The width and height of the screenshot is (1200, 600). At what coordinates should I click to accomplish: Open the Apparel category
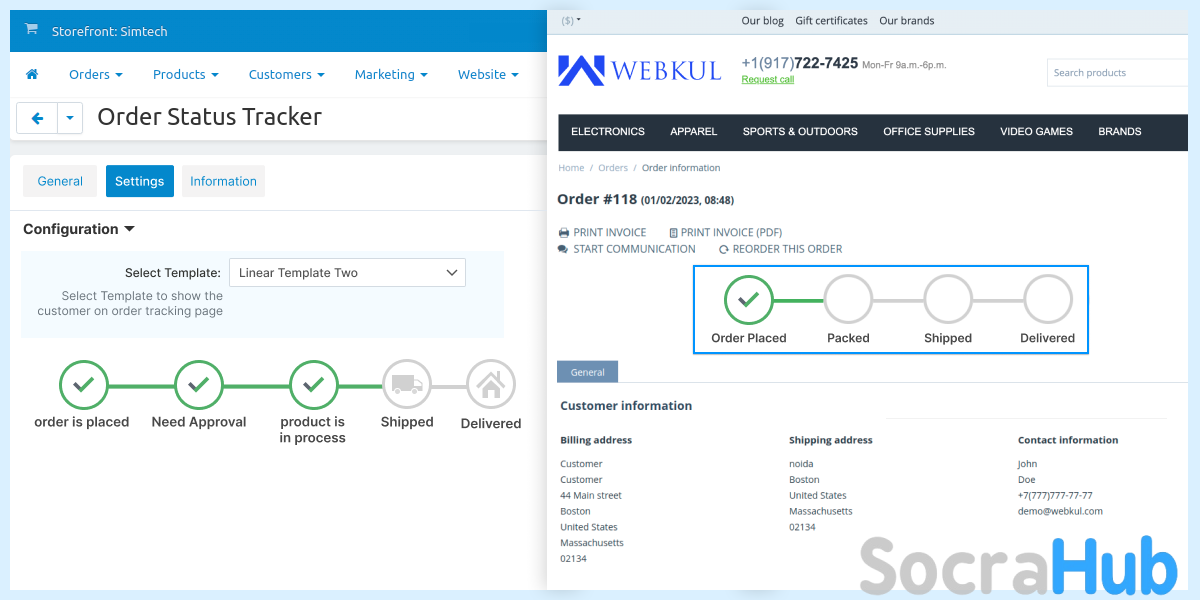694,131
